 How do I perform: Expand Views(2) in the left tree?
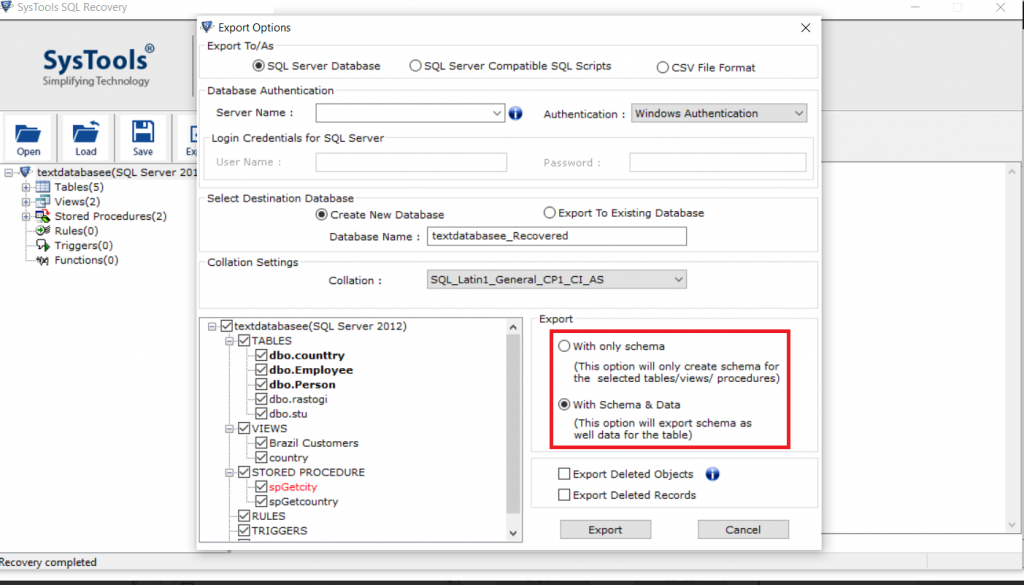[x=26, y=202]
